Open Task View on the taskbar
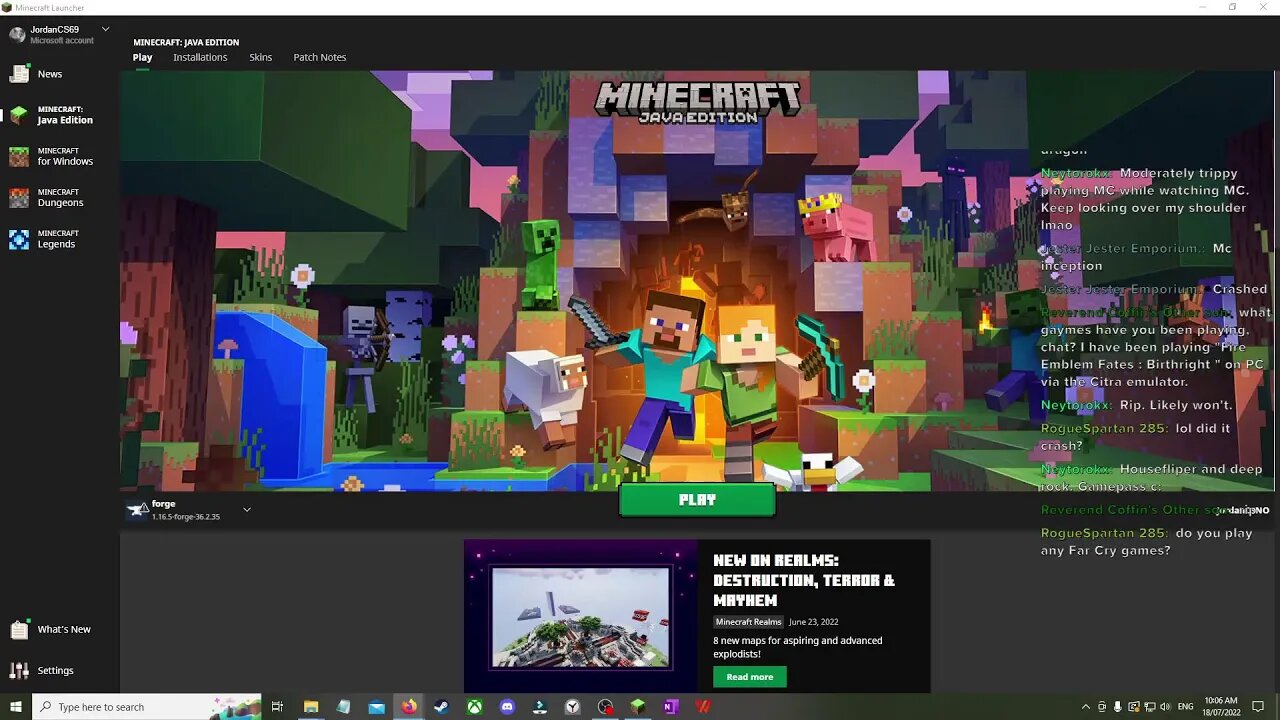1280x720 pixels. [277, 707]
